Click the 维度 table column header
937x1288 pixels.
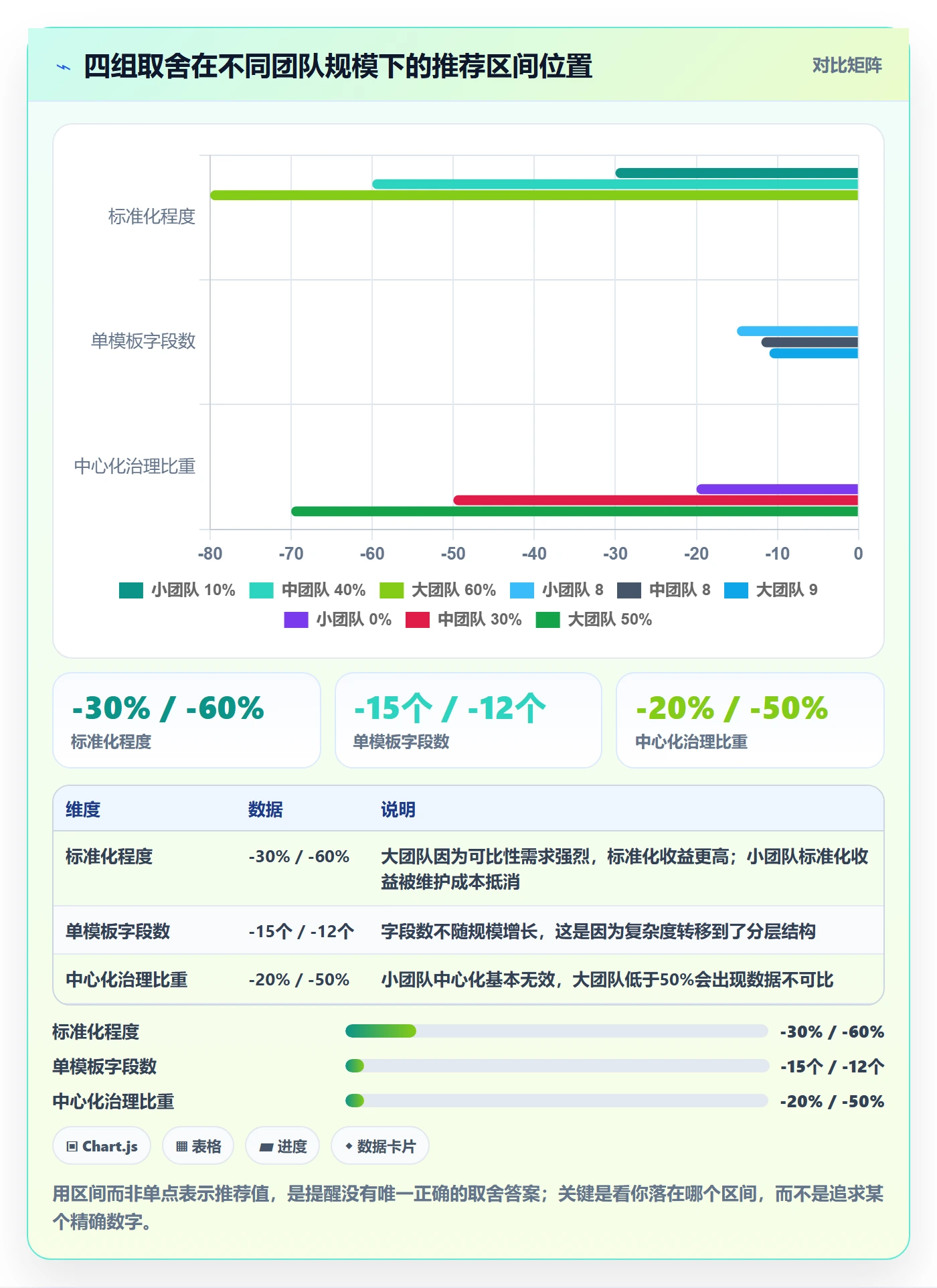coord(83,809)
